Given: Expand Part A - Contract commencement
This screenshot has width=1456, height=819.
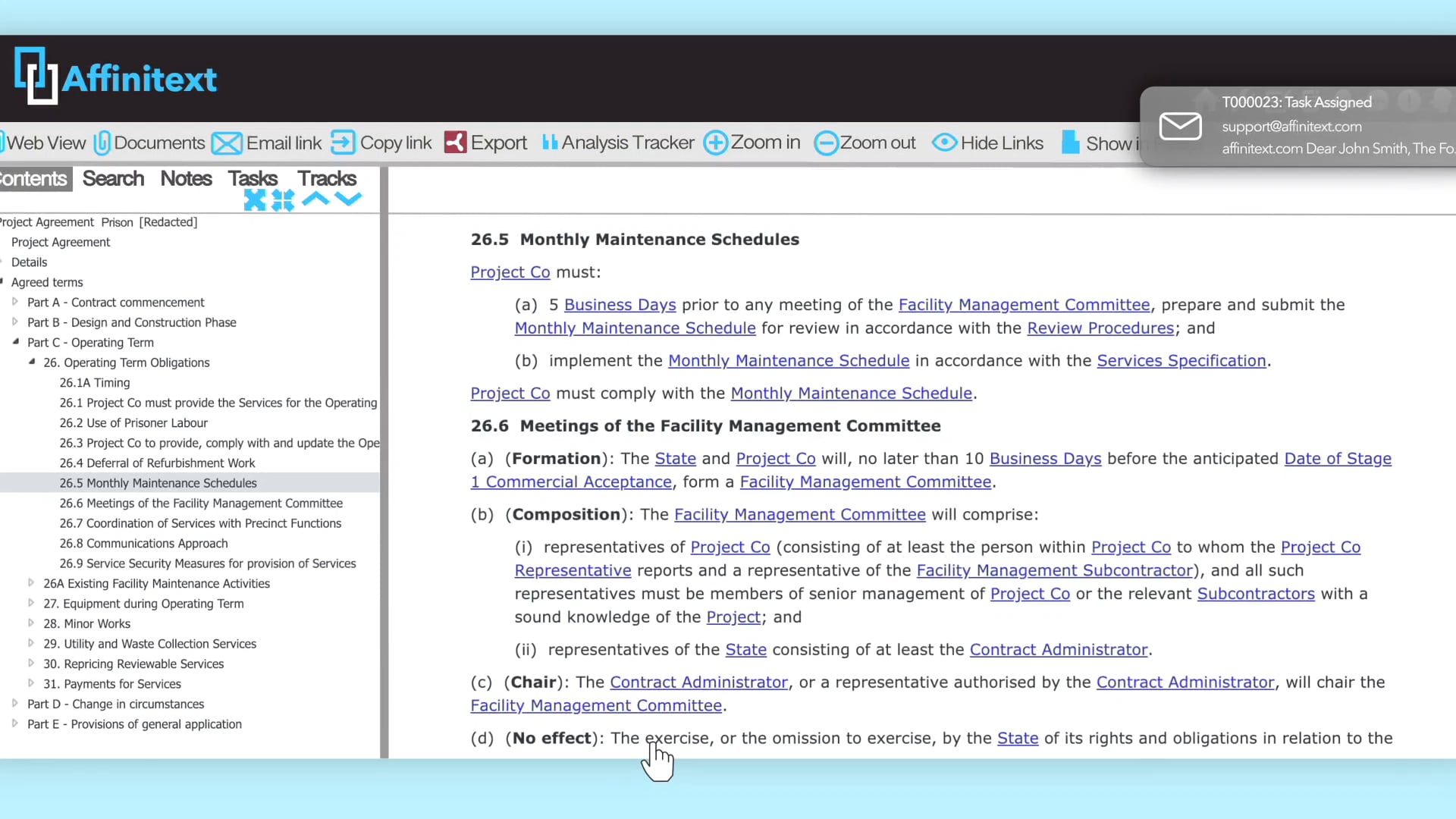Looking at the screenshot, I should pos(14,302).
